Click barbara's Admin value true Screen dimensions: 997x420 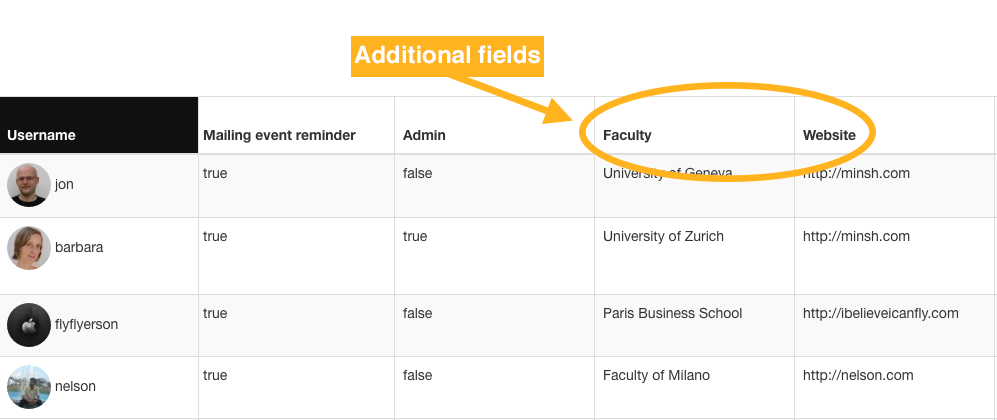415,236
